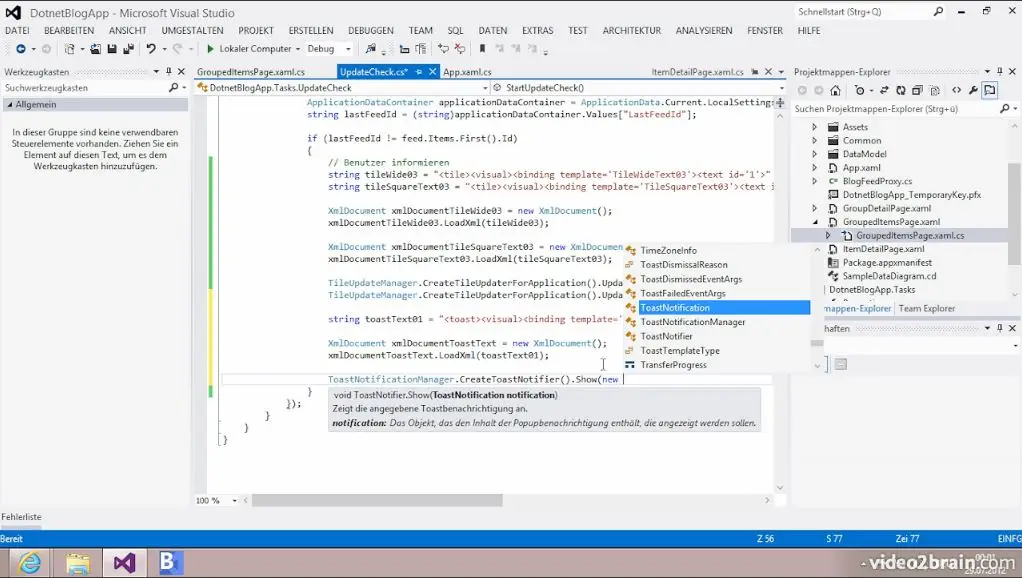Click the Werkzeugkasten search magnifier icon

click(173, 87)
